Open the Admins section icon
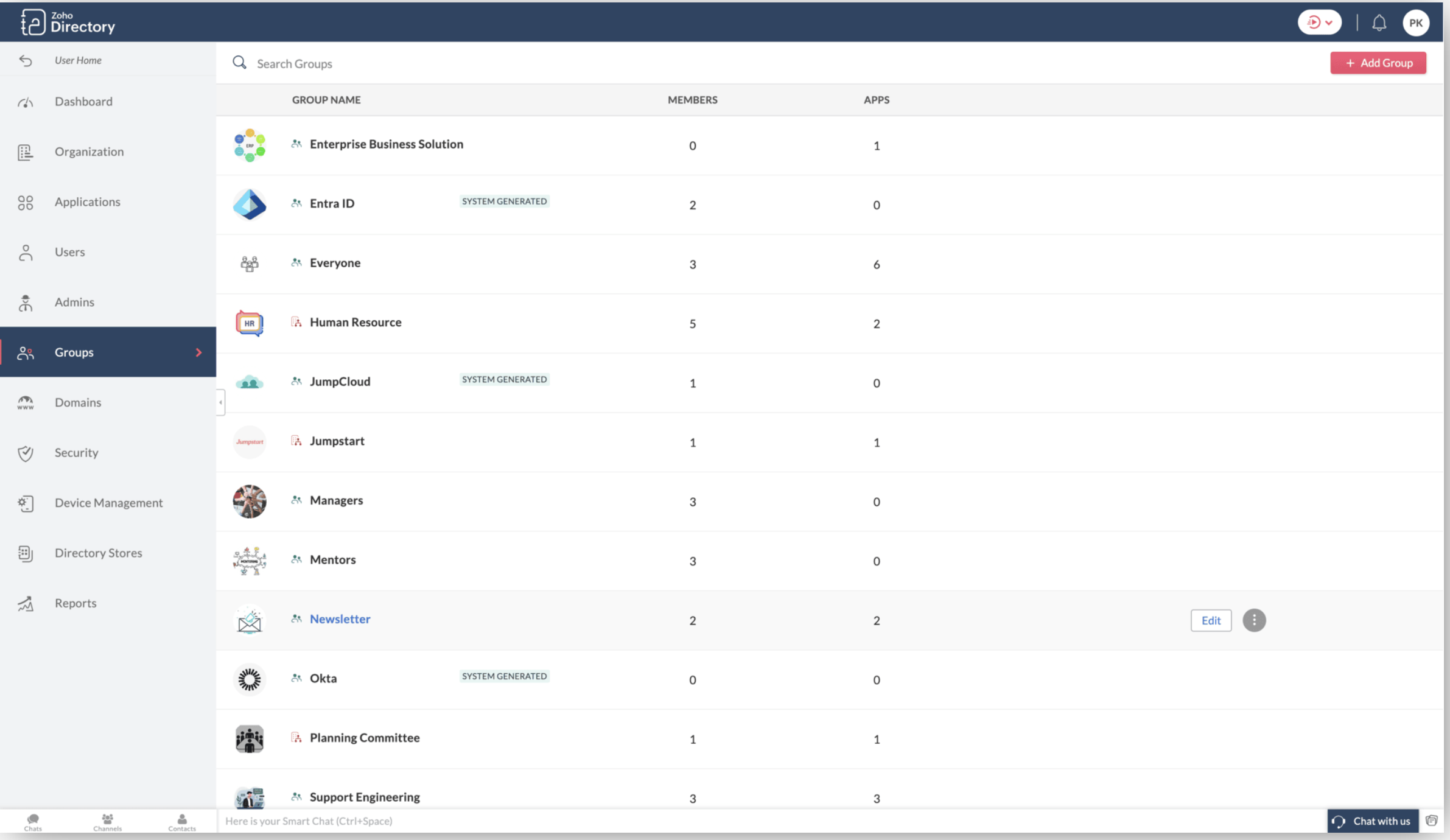 (x=26, y=302)
